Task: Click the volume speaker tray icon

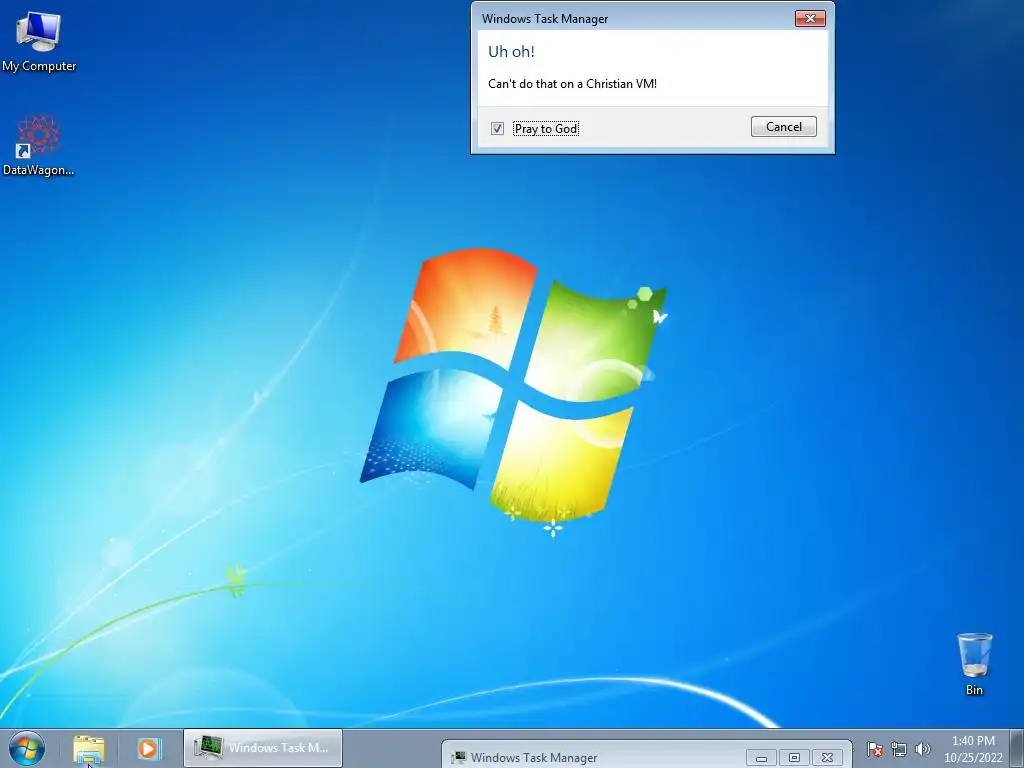Action: 922,749
